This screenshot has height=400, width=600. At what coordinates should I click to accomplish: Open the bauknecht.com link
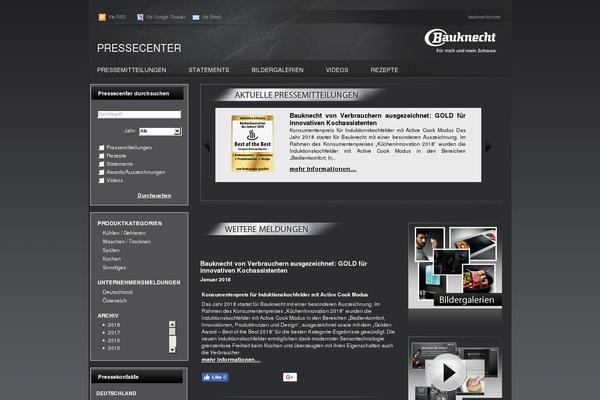pyautogui.click(x=484, y=17)
